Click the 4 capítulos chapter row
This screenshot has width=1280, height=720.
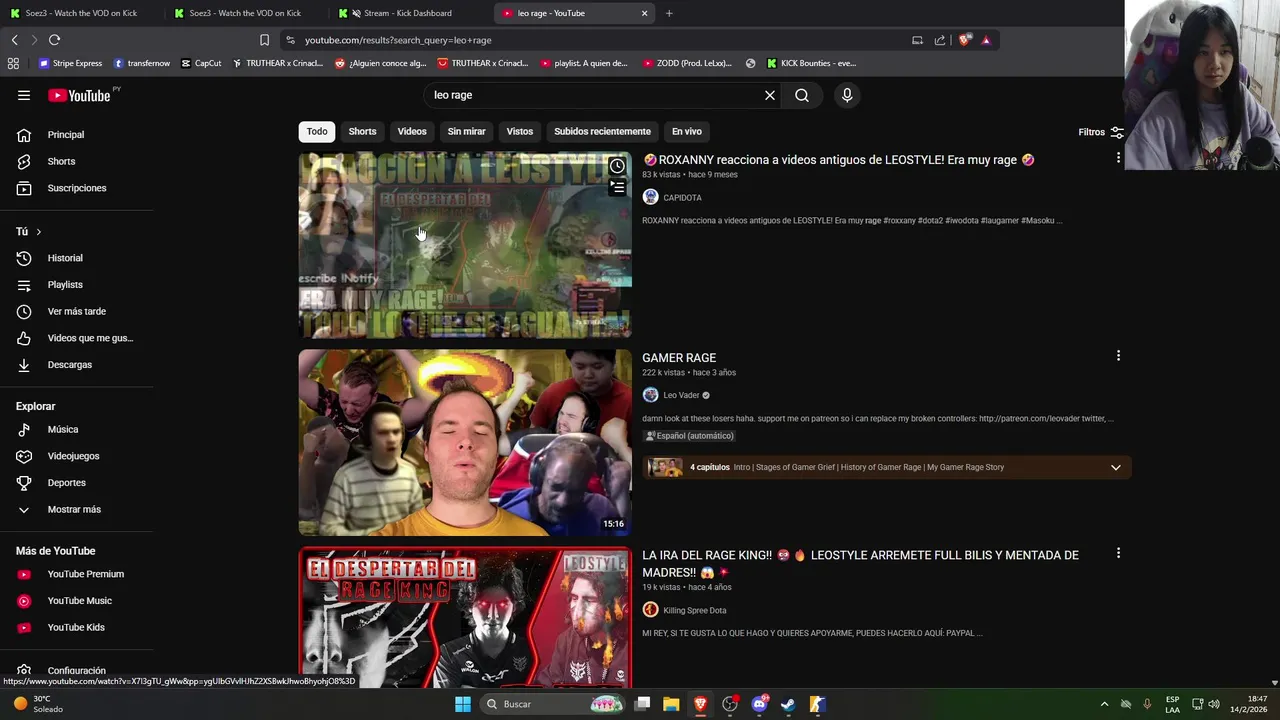887,467
